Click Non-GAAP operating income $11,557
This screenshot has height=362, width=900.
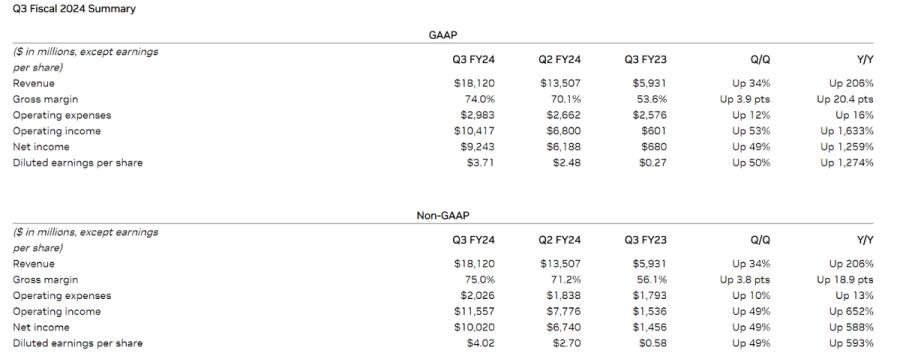474,312
